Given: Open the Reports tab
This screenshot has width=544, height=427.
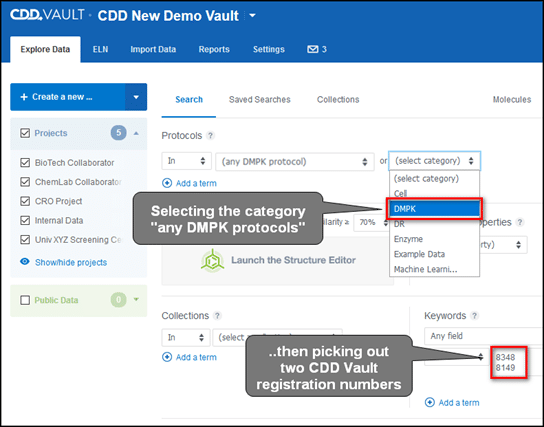Looking at the screenshot, I should [x=214, y=49].
